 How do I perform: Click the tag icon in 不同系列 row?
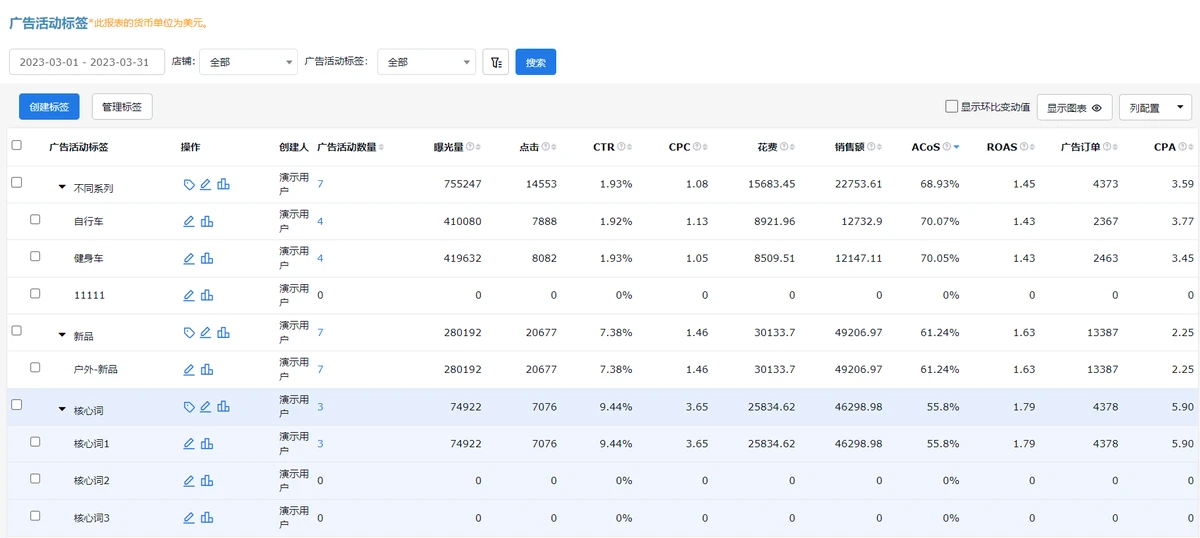click(x=189, y=184)
